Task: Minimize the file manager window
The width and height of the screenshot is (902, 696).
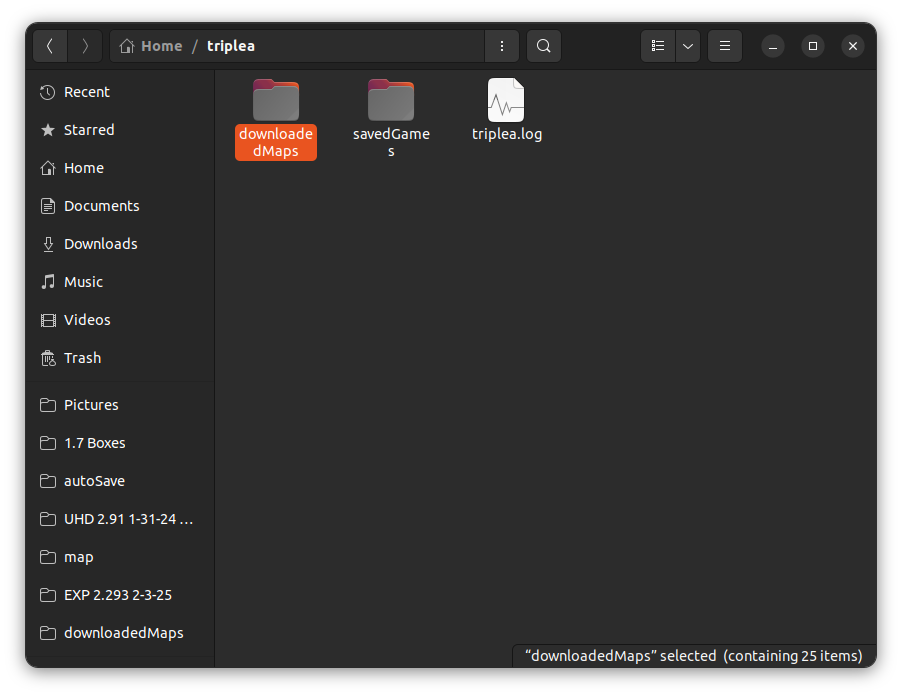Action: pos(773,46)
